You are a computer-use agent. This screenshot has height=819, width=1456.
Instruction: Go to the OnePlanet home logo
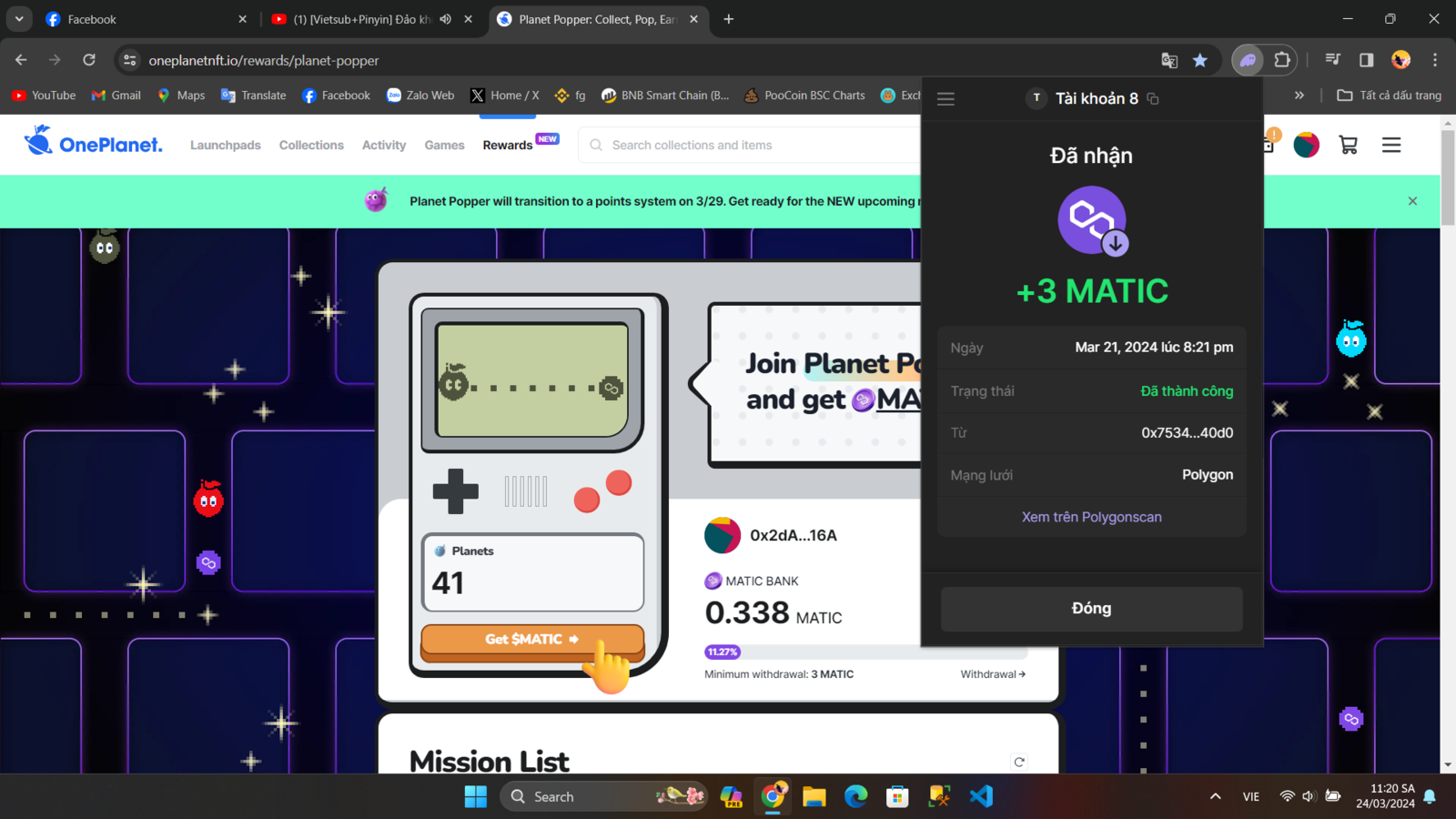point(93,142)
